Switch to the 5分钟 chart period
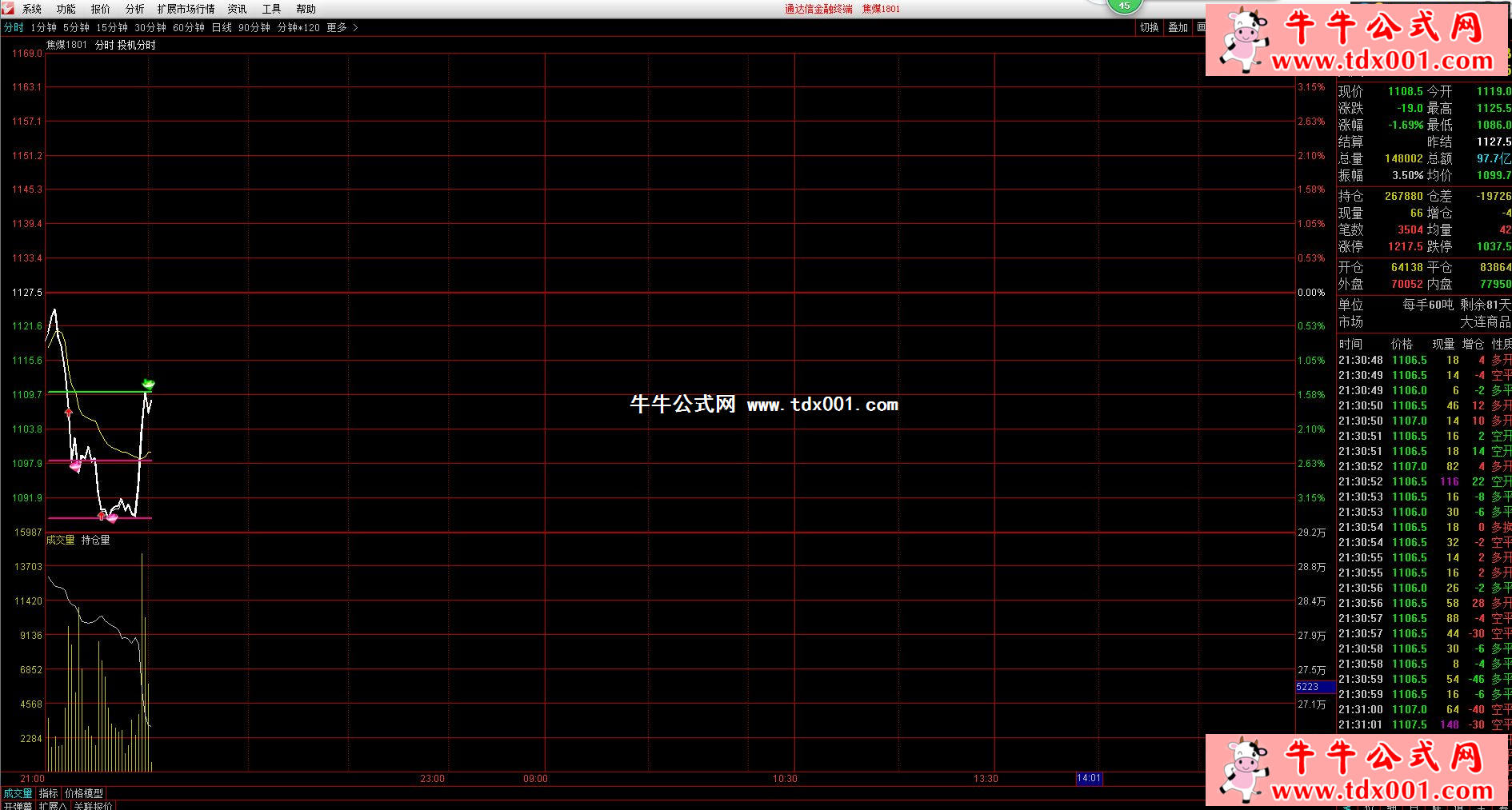1512x810 pixels. pyautogui.click(x=76, y=27)
